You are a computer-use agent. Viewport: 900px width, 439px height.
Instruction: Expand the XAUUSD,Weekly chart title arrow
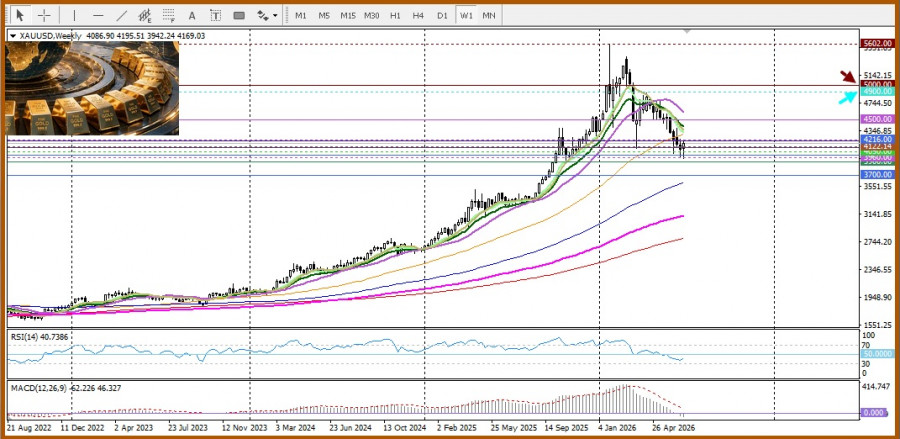13,36
